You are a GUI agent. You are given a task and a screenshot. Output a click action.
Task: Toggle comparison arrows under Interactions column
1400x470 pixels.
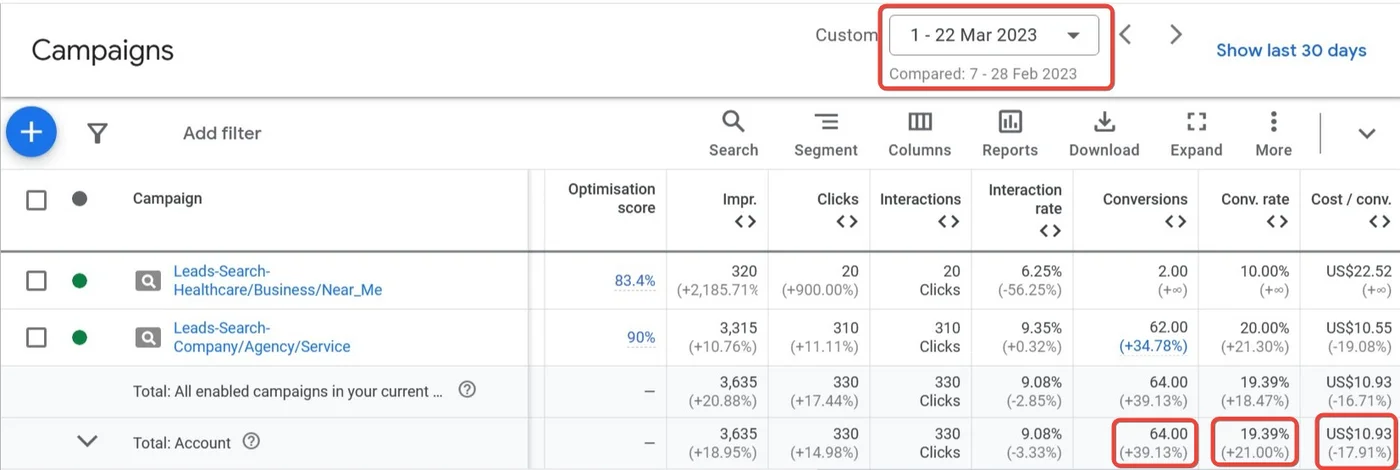point(949,222)
